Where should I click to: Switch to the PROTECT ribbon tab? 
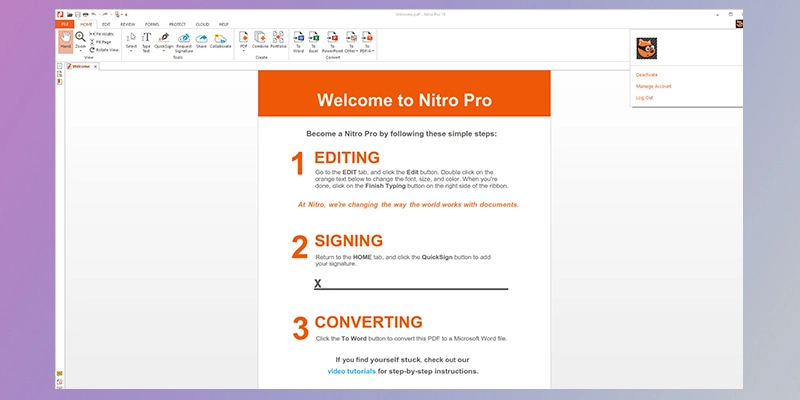178,24
